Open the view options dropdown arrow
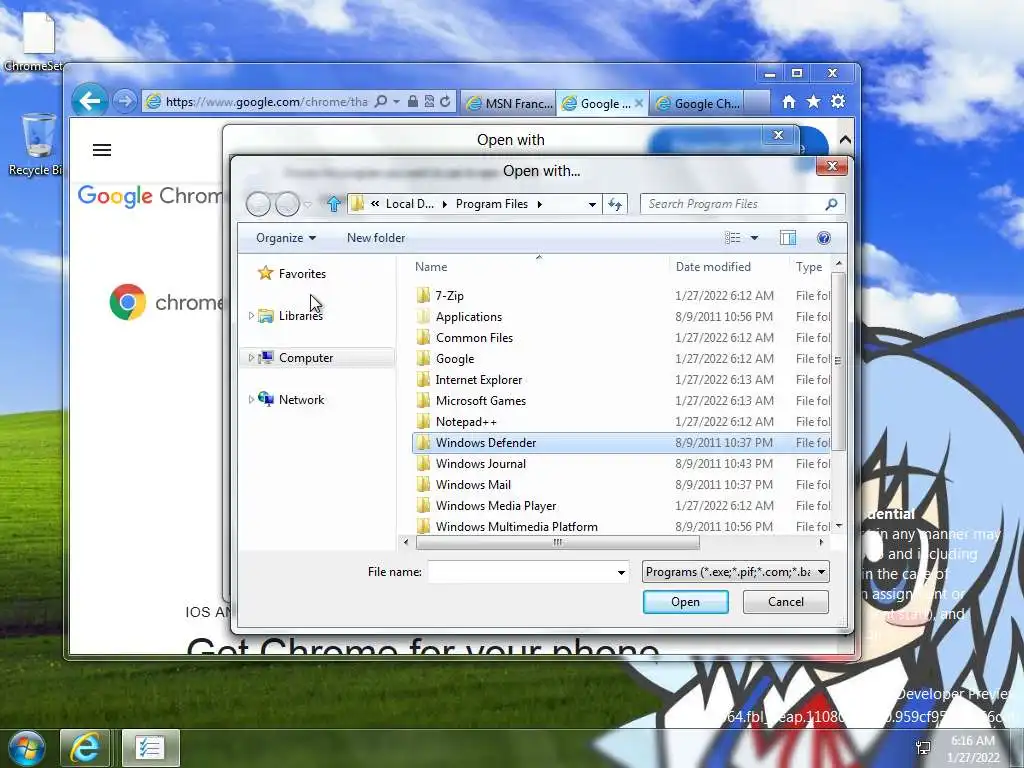The width and height of the screenshot is (1024, 768). [754, 238]
